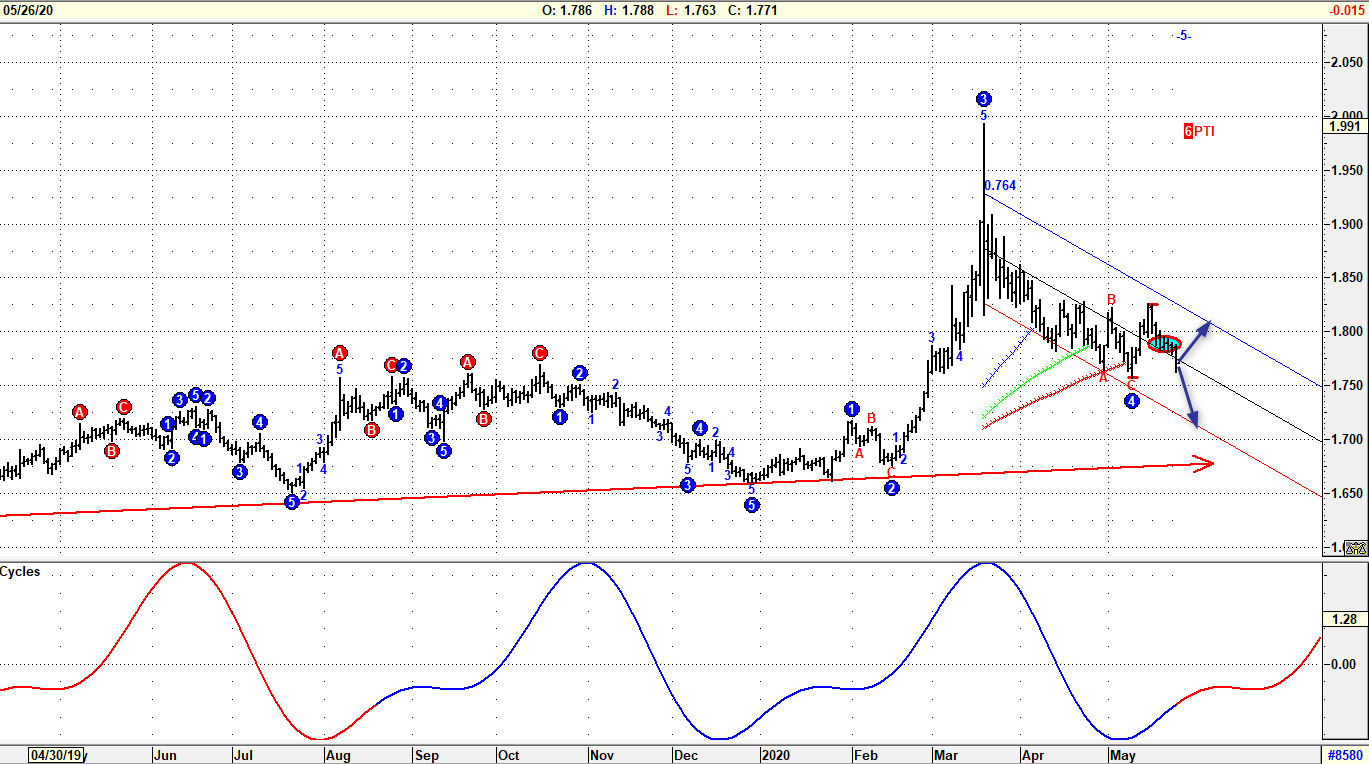Click the cyan ellipse with red outline
Image resolution: width=1369 pixels, height=764 pixels.
pyautogui.click(x=1164, y=344)
